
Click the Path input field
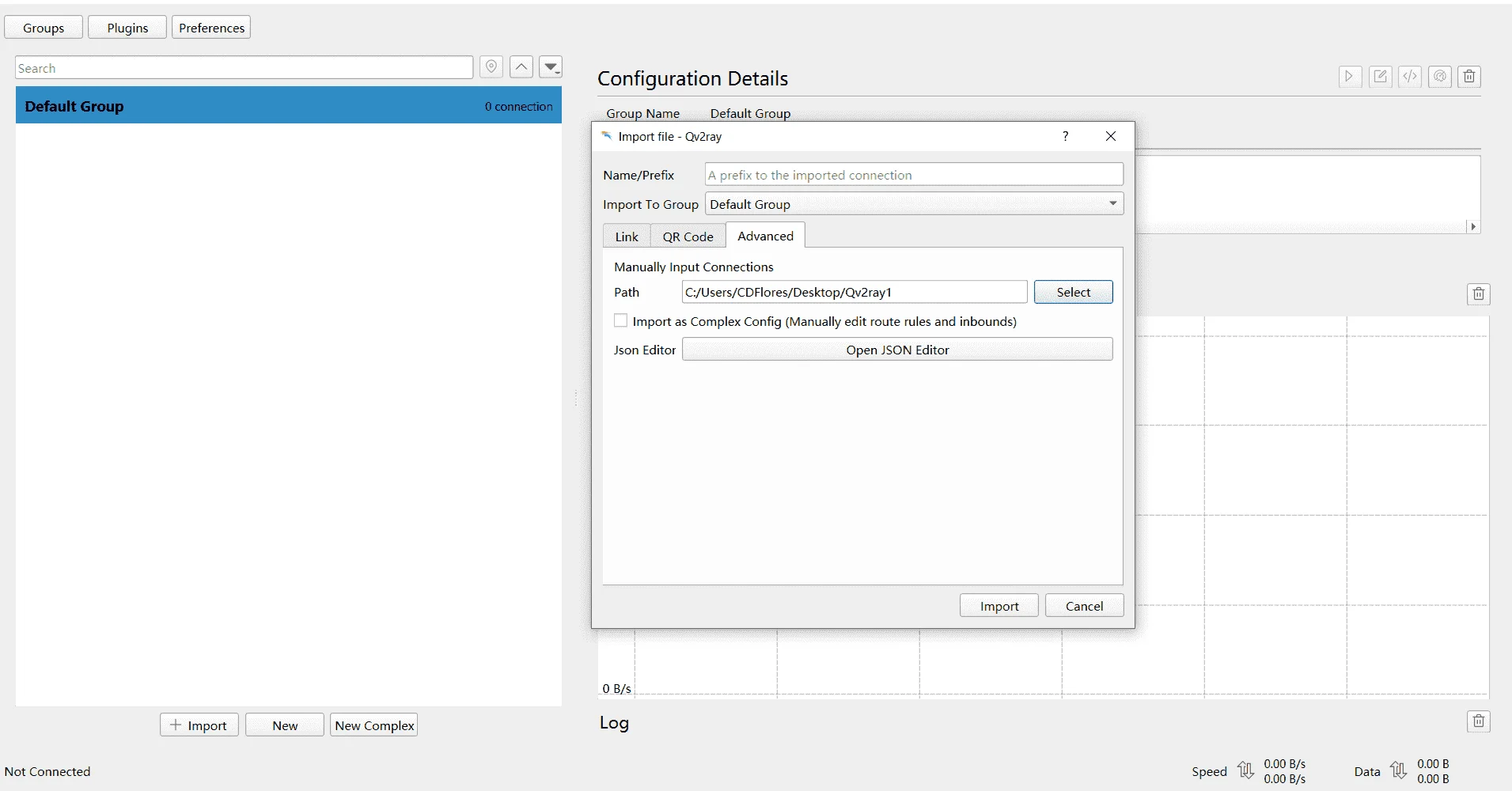[855, 292]
